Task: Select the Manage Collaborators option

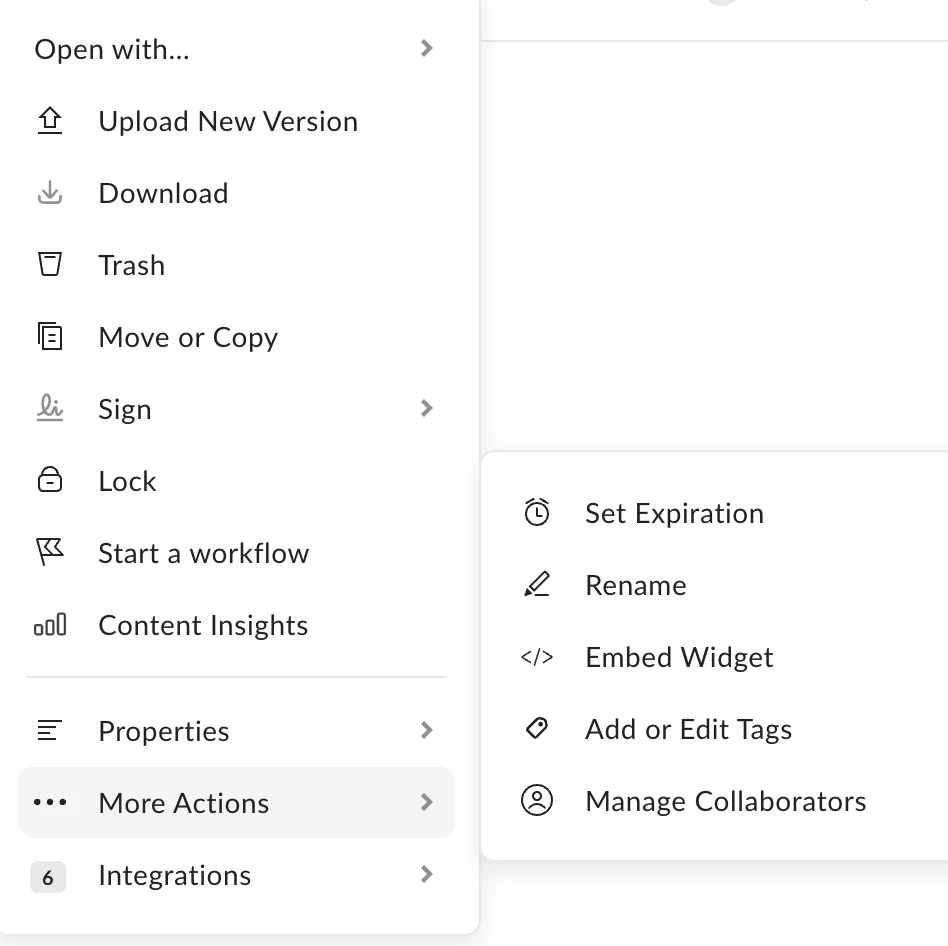Action: click(x=725, y=801)
